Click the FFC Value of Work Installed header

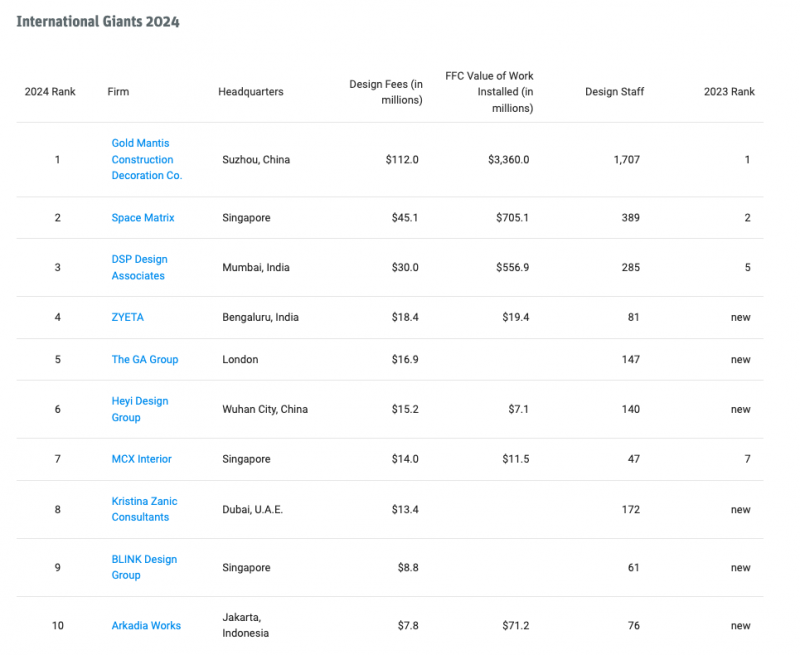489,92
